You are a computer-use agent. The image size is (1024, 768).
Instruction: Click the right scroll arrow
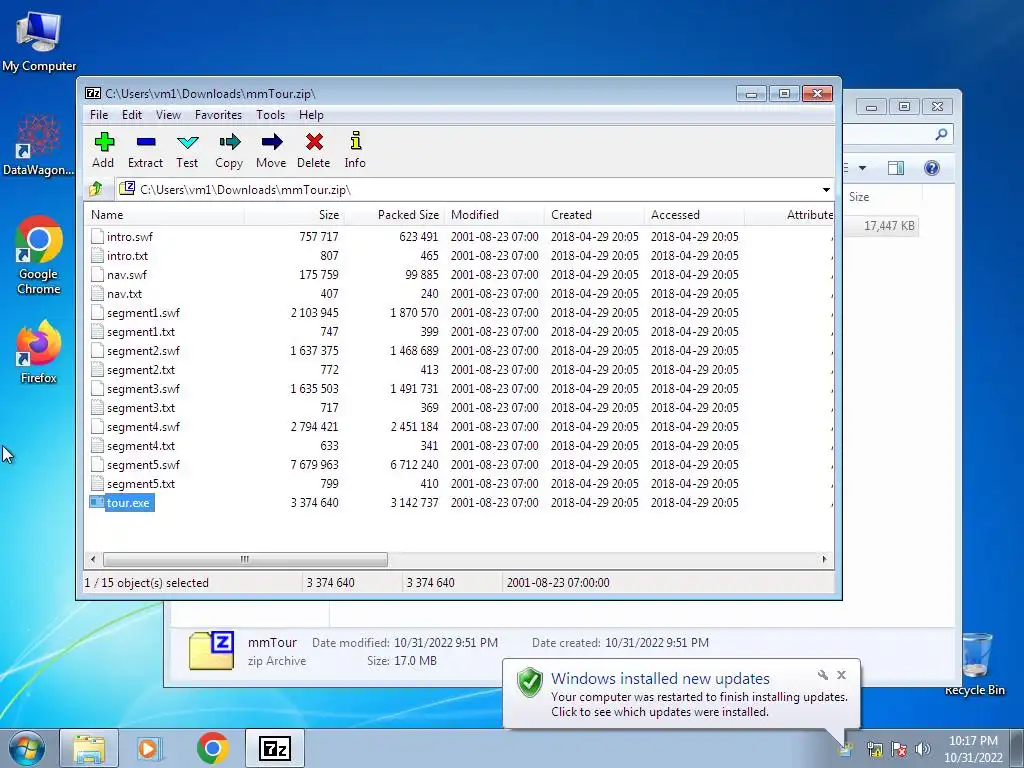824,559
